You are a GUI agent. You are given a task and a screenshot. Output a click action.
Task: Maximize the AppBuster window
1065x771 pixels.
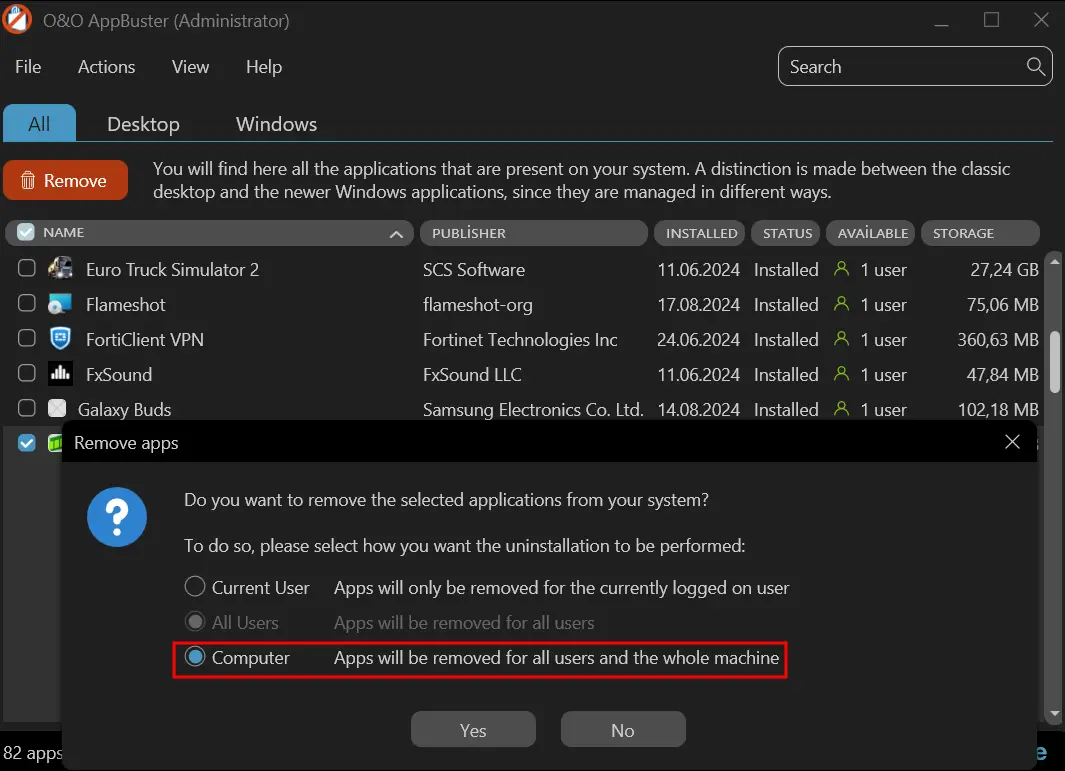991,20
